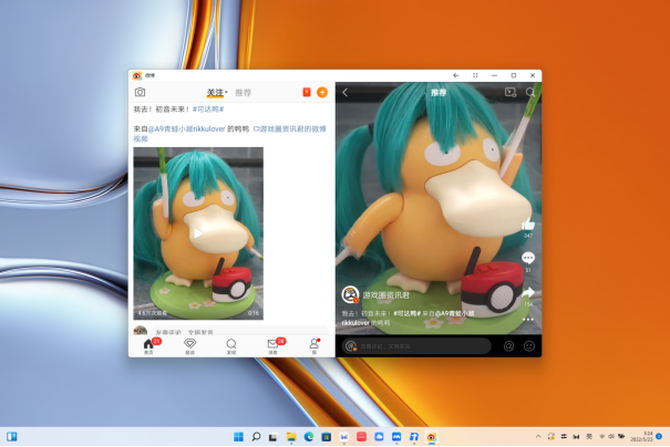Open the three-dot more options on video

click(x=528, y=319)
